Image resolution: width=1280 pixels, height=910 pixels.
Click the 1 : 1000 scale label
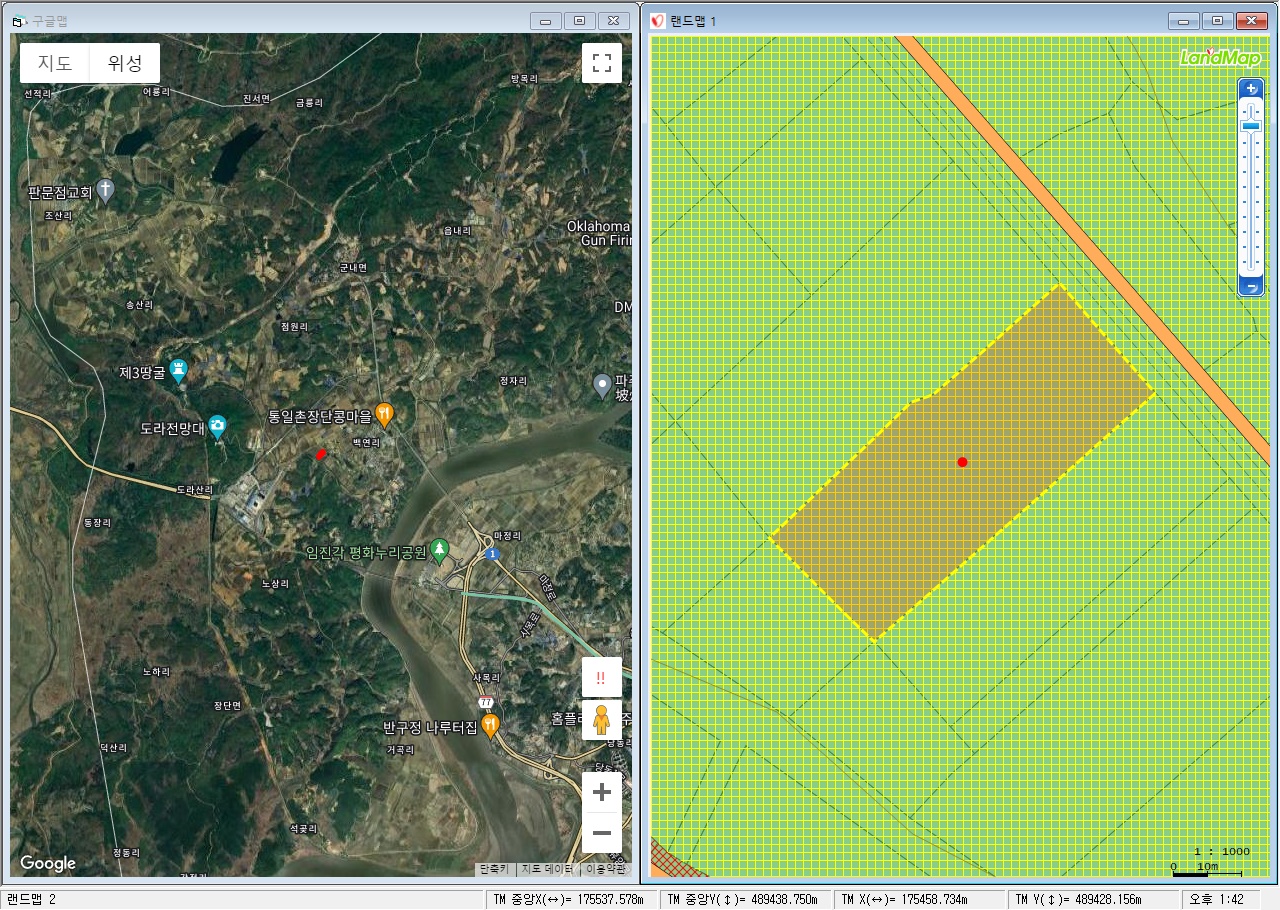(x=1222, y=851)
